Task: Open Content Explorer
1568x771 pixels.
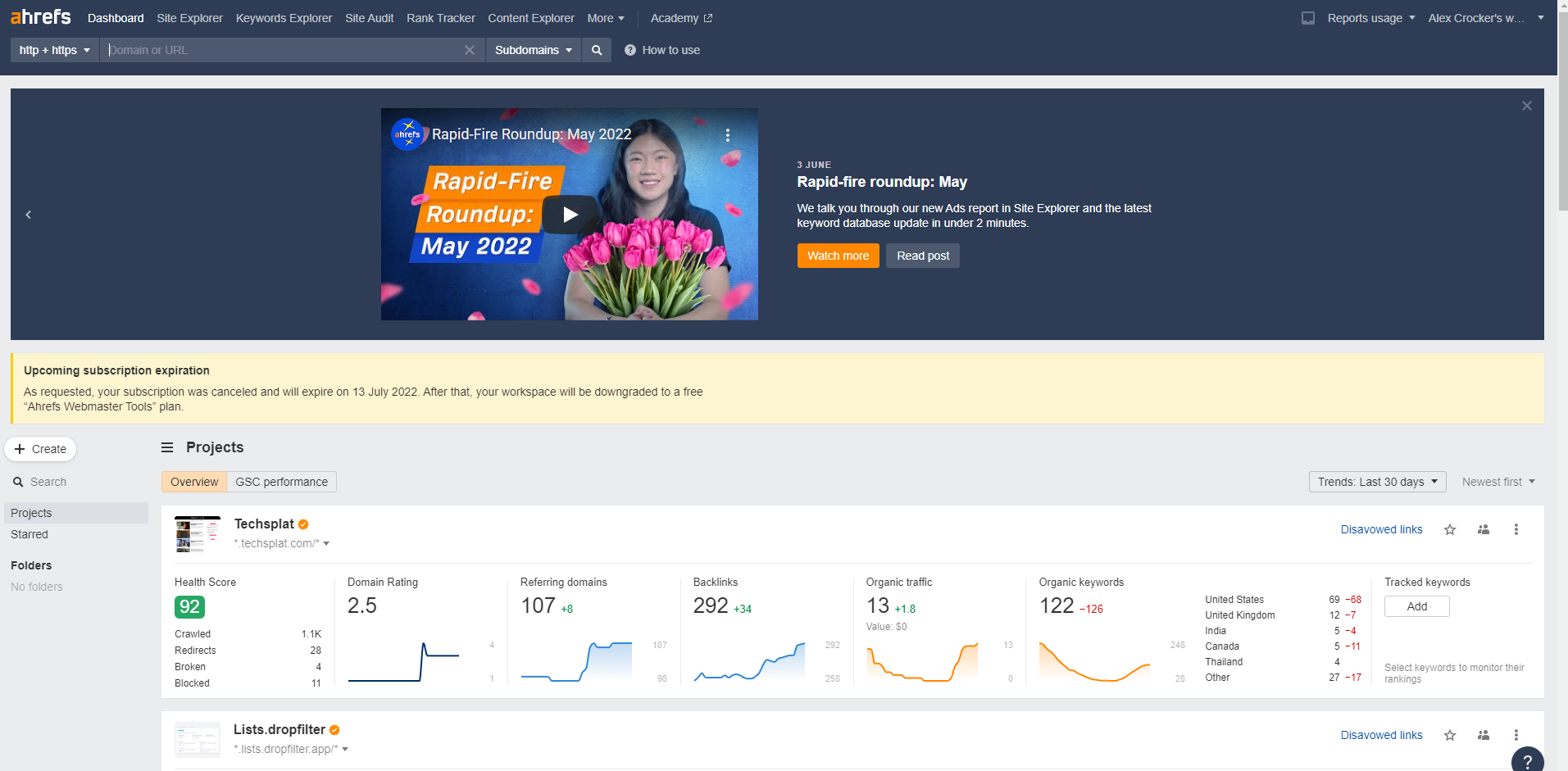Action: pos(531,18)
